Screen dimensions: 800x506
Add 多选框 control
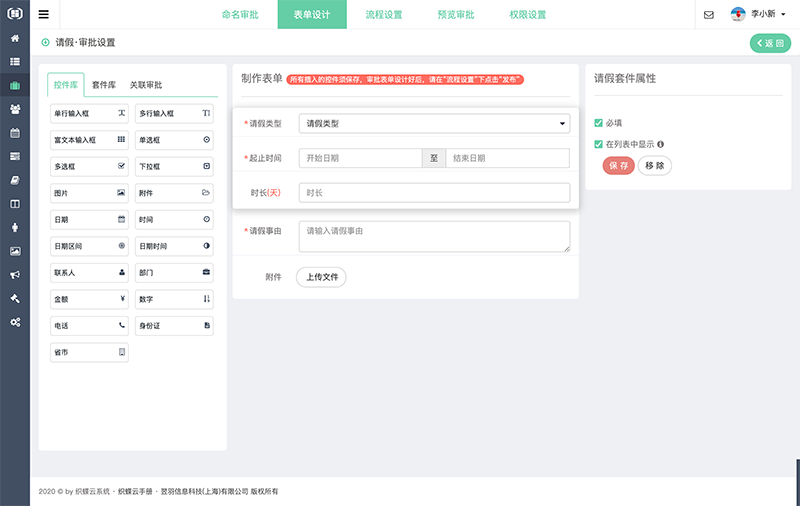(x=89, y=166)
